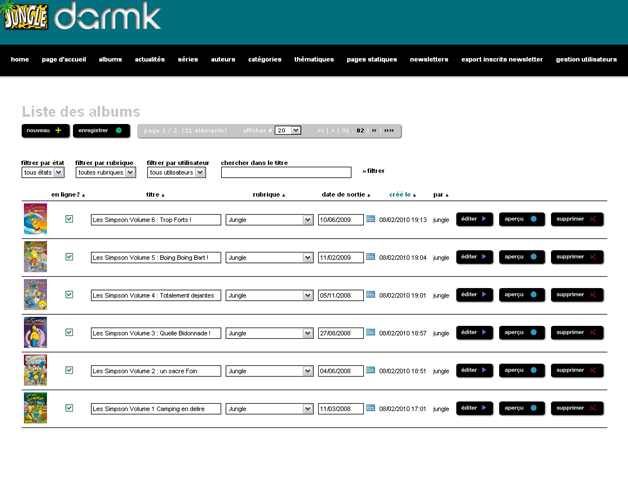Uncheck online status for Simpson Volume 1

tap(69, 408)
